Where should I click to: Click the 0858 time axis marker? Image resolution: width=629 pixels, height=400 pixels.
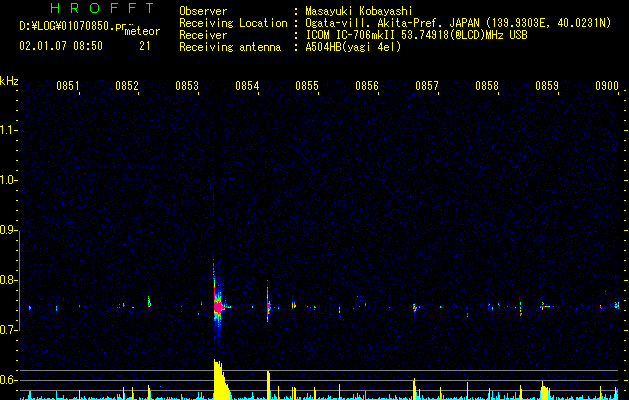[487, 85]
